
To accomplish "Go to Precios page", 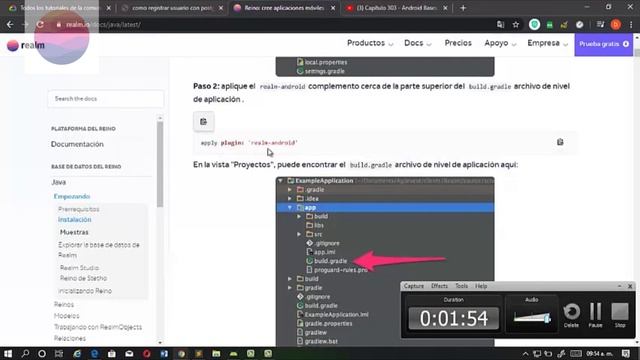I will coord(458,43).
